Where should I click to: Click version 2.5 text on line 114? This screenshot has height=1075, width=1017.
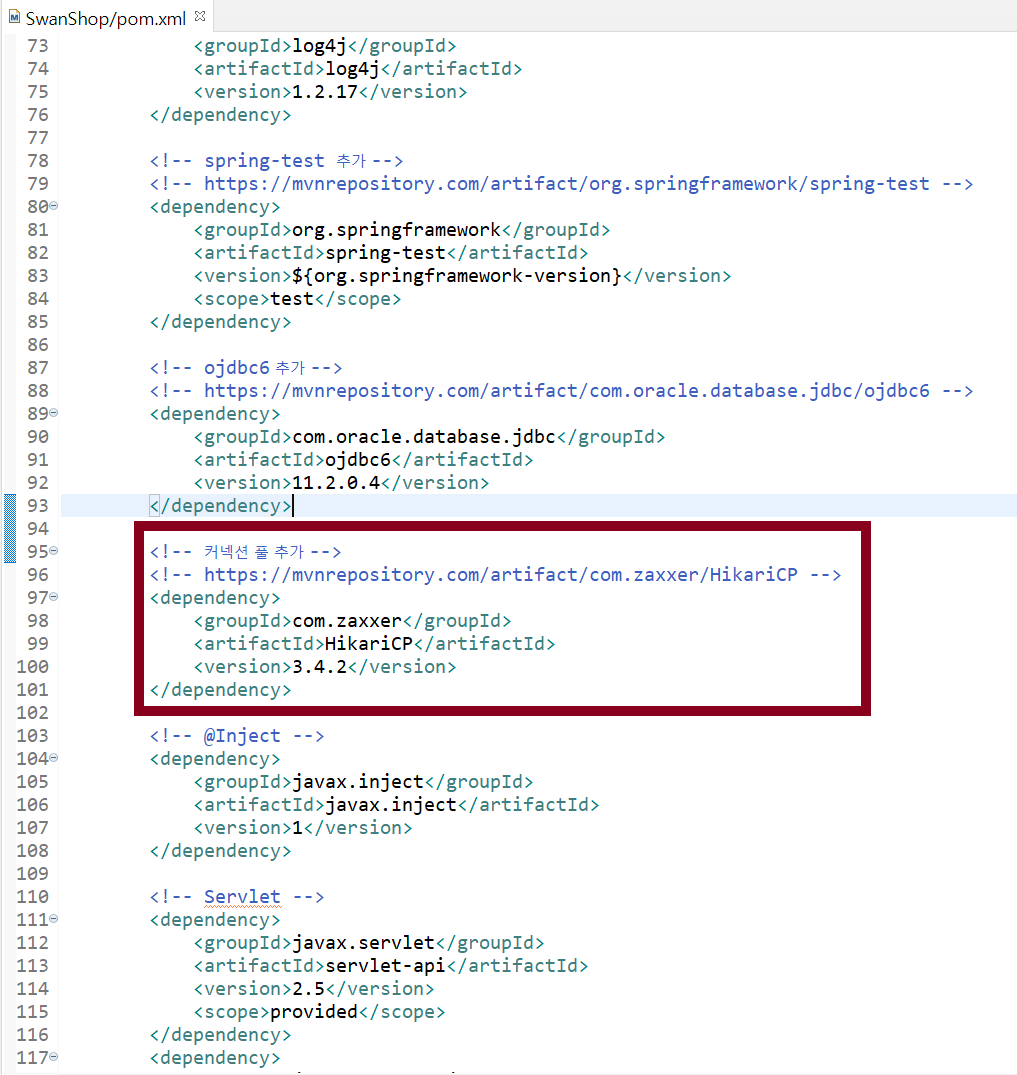tap(309, 989)
